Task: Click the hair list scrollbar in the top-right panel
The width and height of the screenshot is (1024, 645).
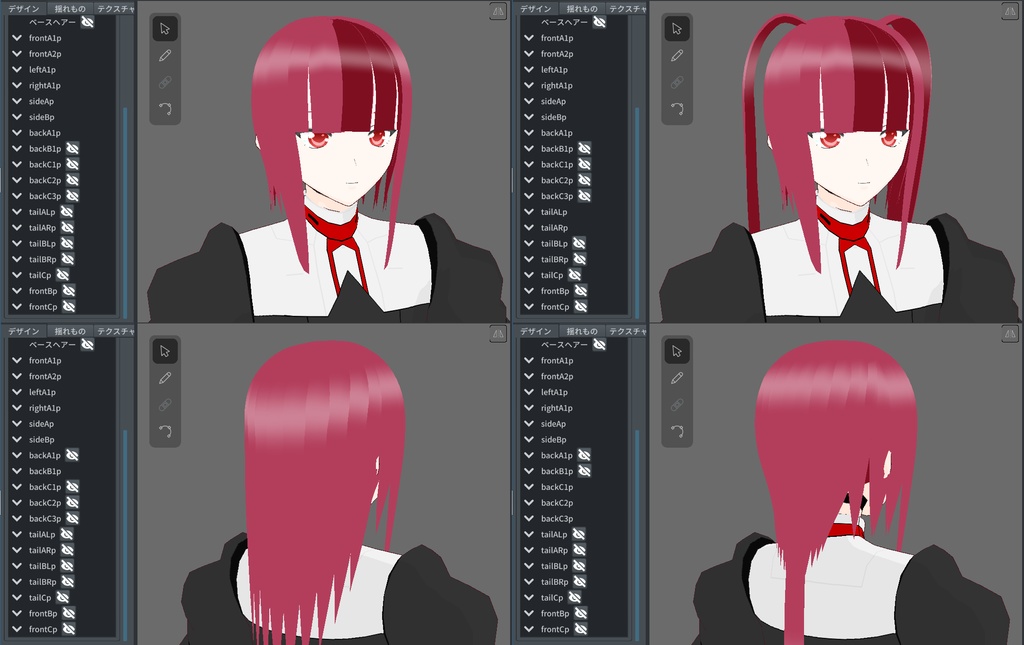Action: [637, 211]
